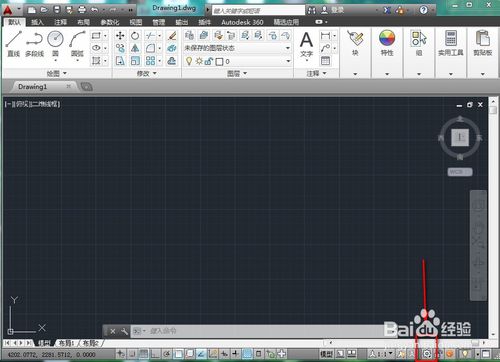The height and width of the screenshot is (362, 500).
Task: Open the Layer Properties manager icon
Action: 189,35
